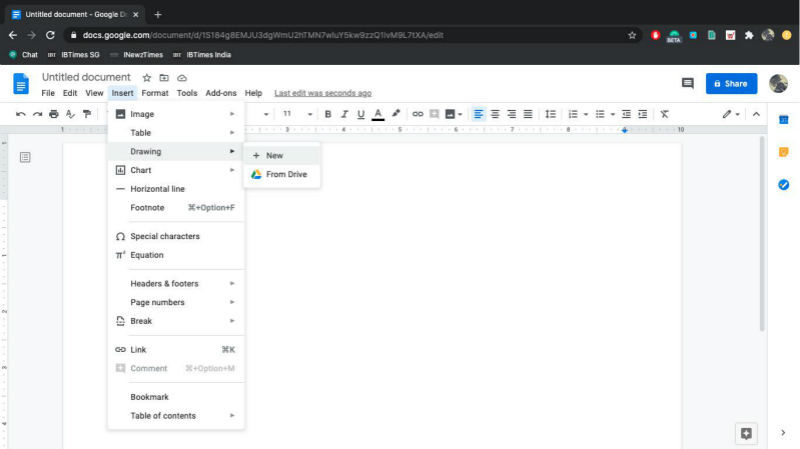Click the text color button

(378, 114)
